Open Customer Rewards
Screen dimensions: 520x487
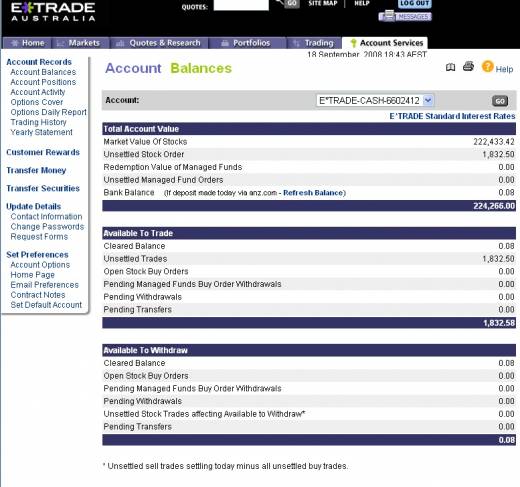43,152
